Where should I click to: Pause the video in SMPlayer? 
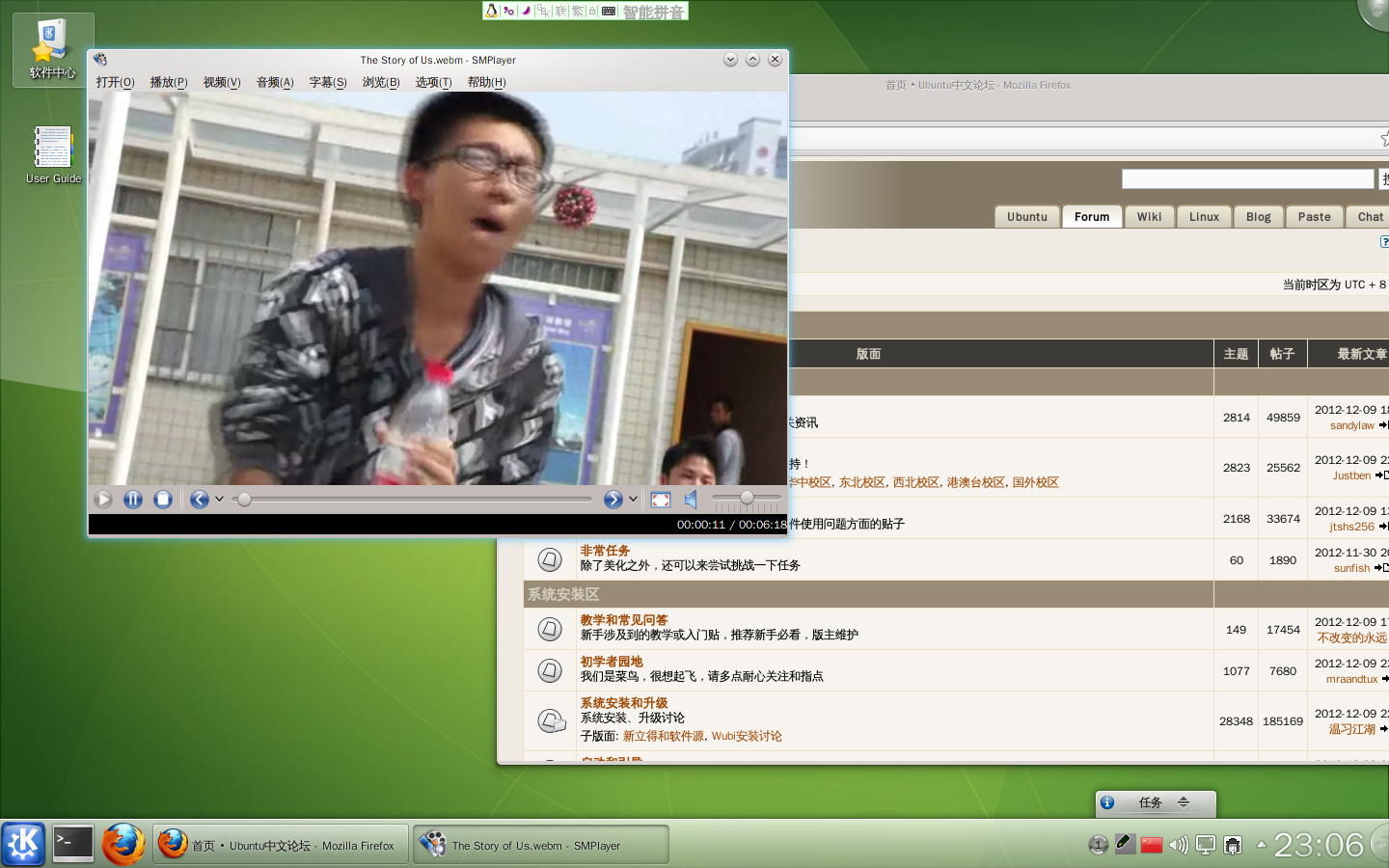click(x=133, y=500)
